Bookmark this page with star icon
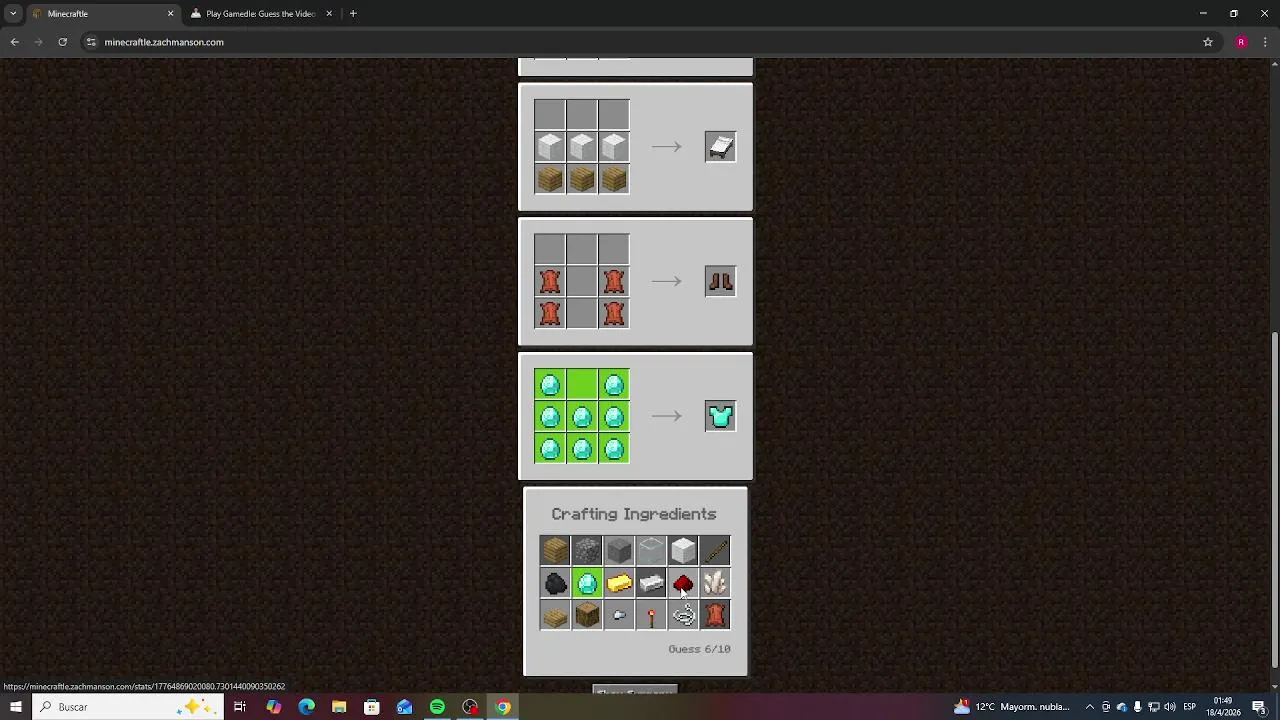This screenshot has height=720, width=1280. click(x=1208, y=42)
